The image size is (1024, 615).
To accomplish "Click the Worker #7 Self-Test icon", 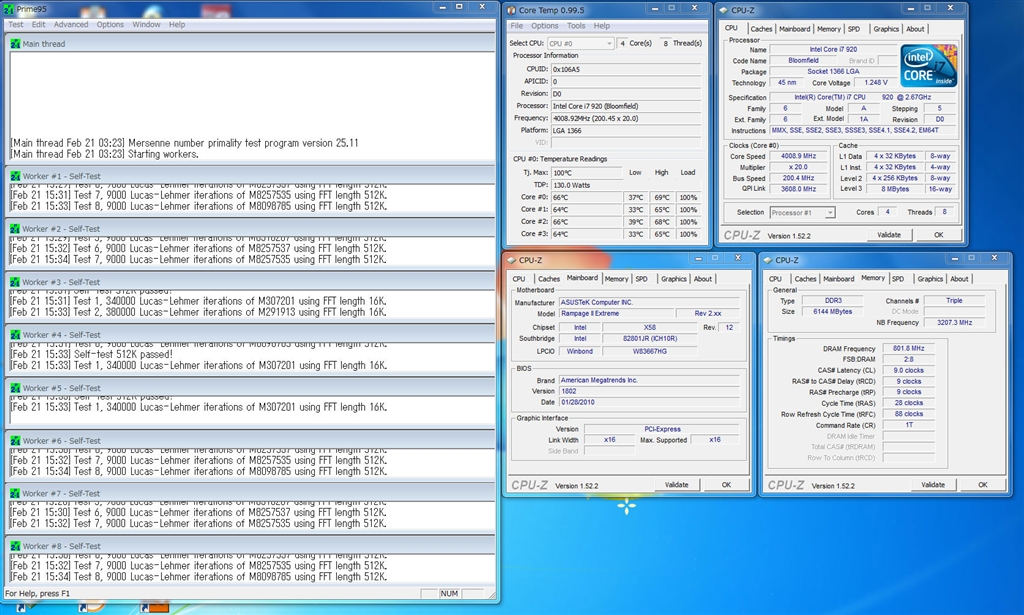I will pyautogui.click(x=15, y=494).
